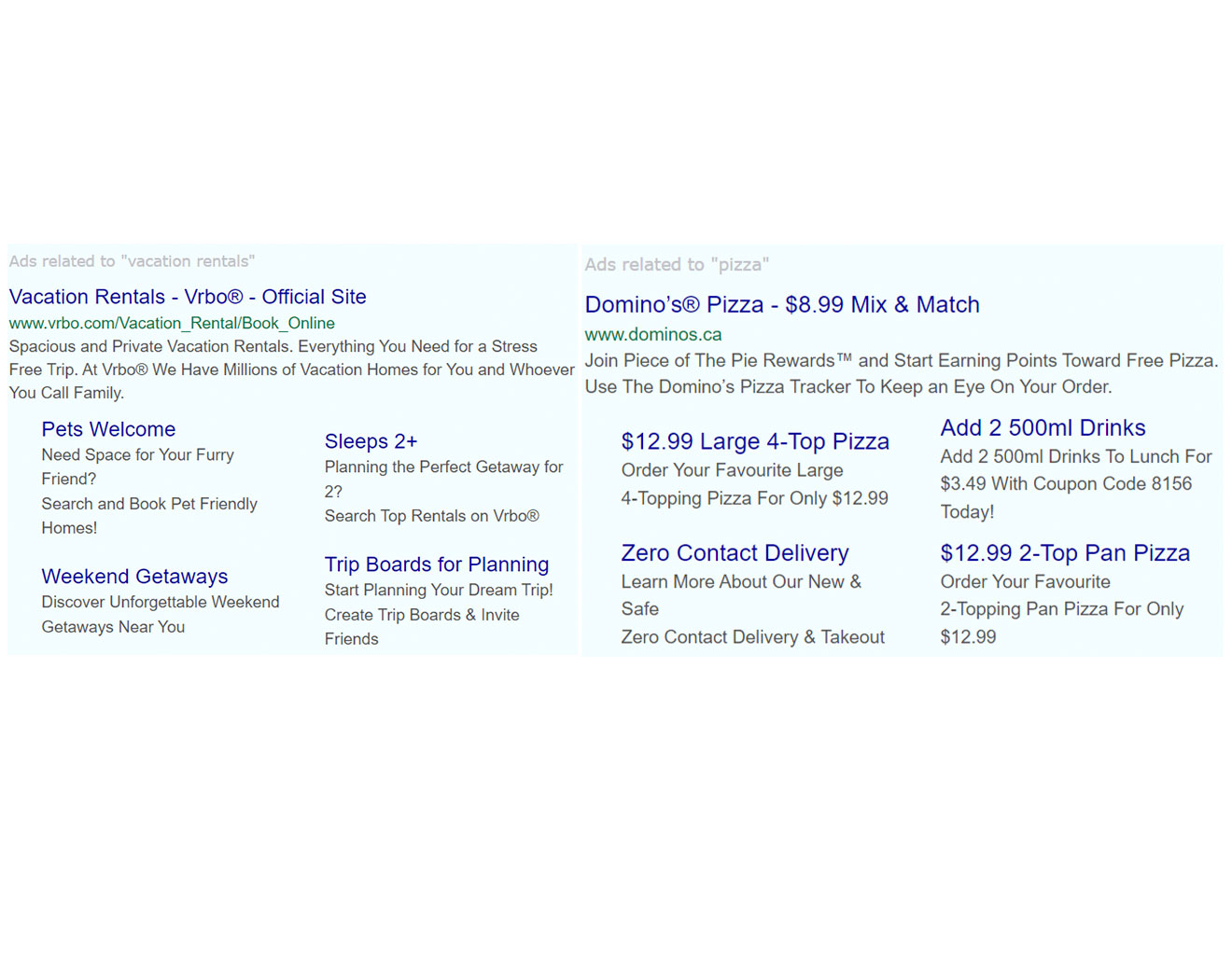Open Domino's Pizza $8.99 Mix & Match headline
Screen dimensions: 1232x961
point(782,305)
